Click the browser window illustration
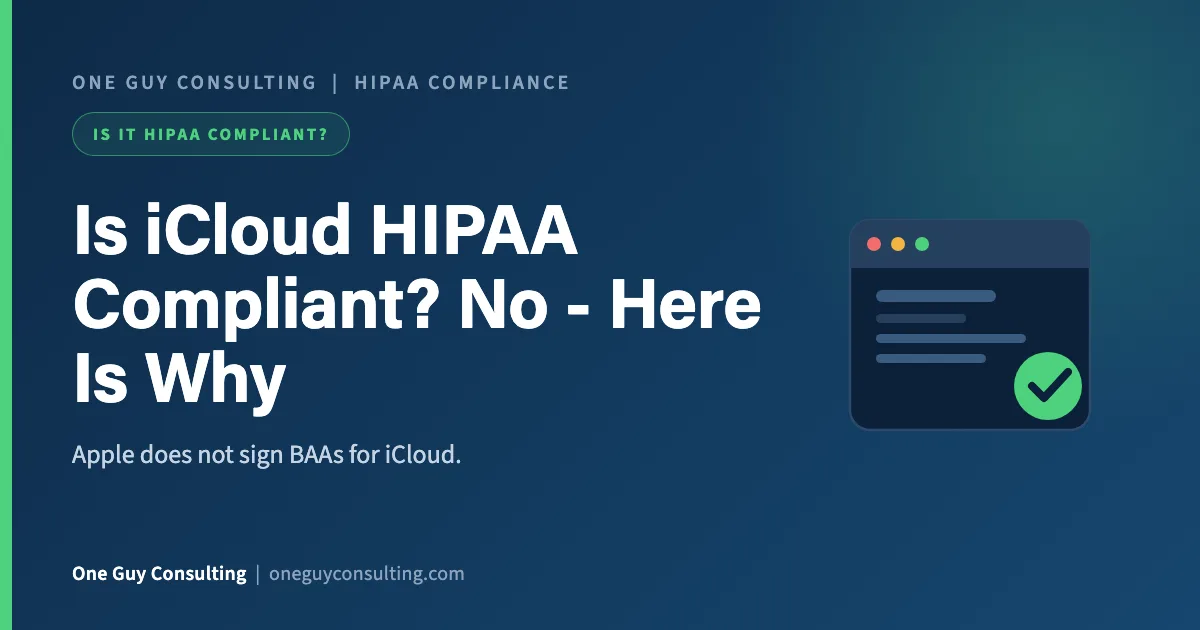 click(x=969, y=325)
